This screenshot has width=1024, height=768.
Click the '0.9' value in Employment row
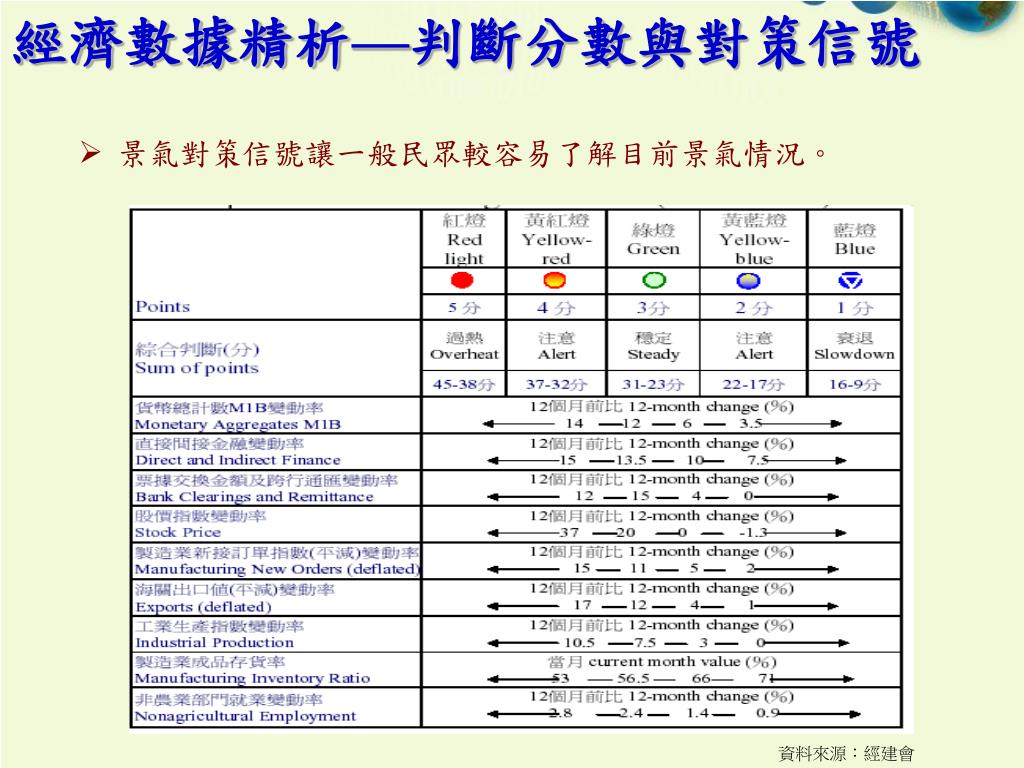(x=767, y=712)
